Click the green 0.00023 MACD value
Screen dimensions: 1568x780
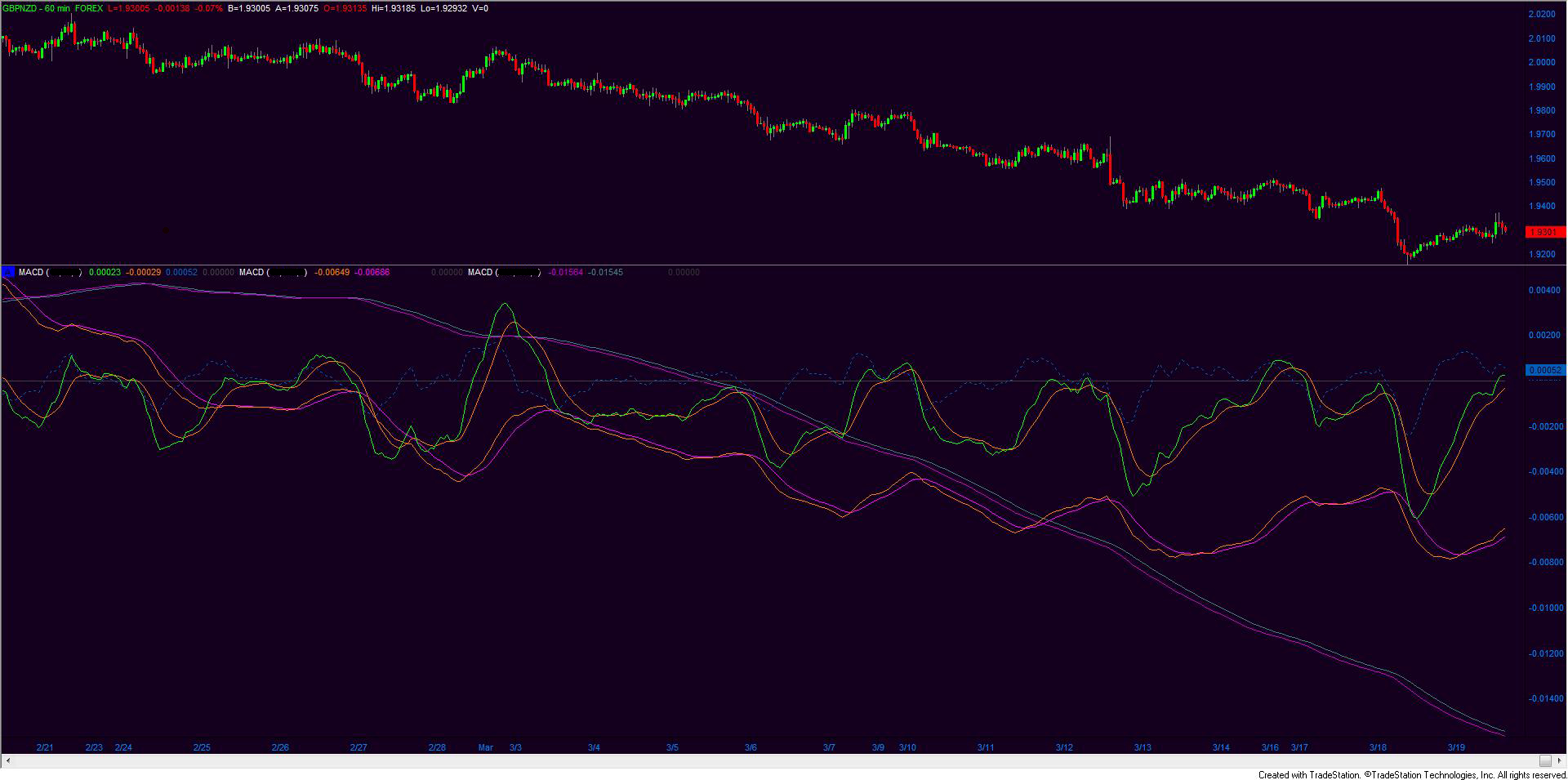coord(105,272)
